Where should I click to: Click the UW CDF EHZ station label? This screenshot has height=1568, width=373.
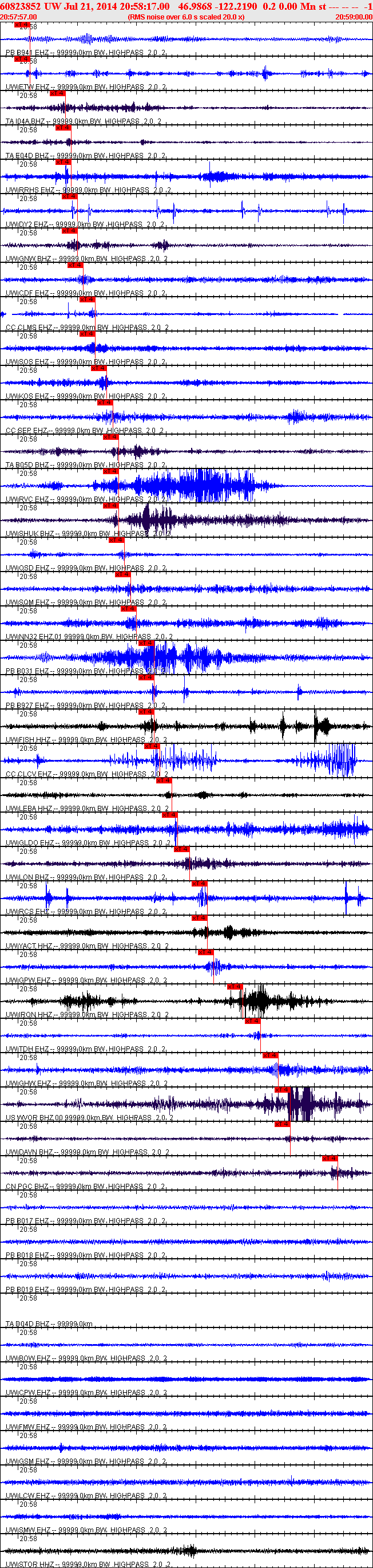point(27,293)
